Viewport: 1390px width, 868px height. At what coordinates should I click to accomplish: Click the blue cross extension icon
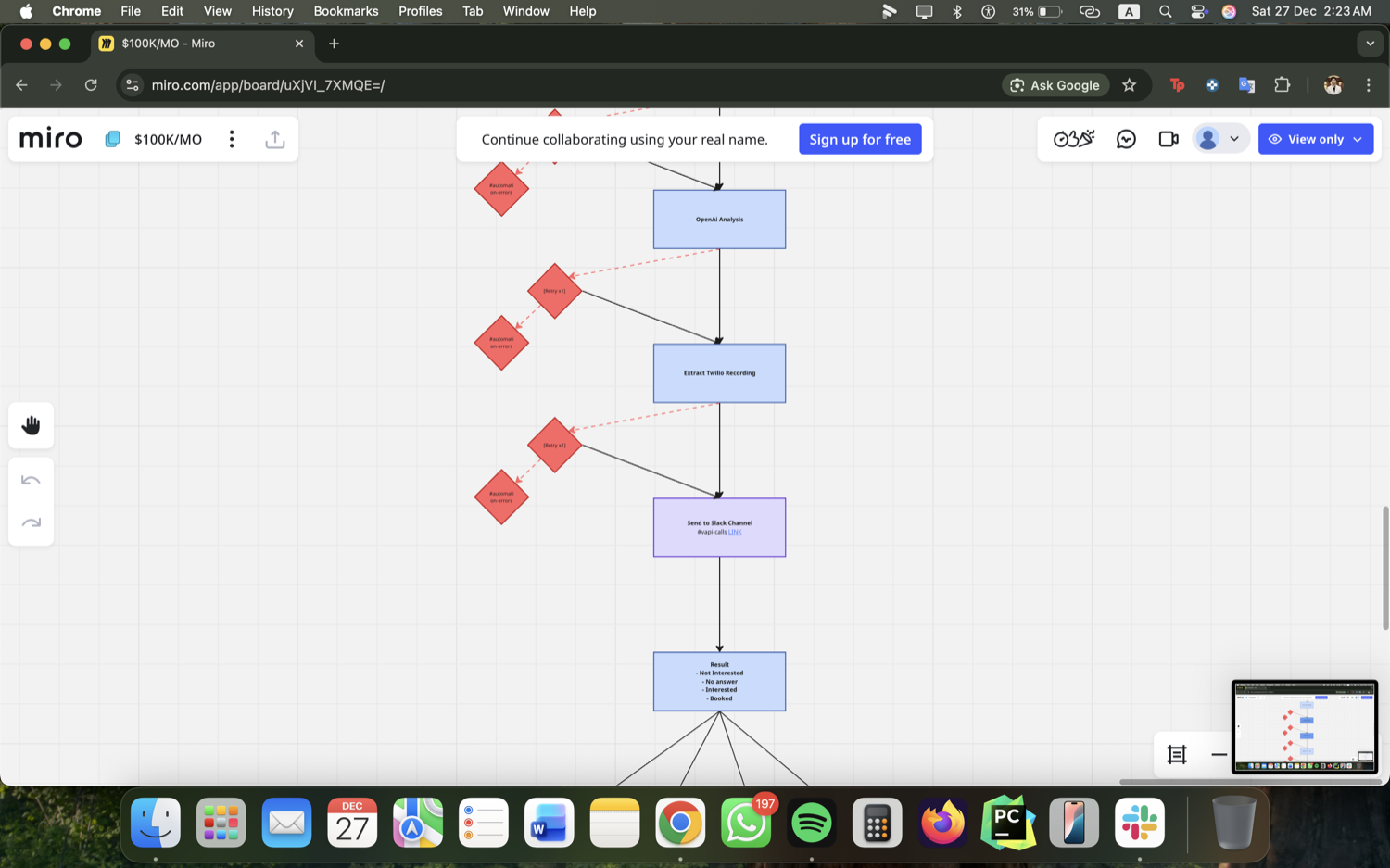[1212, 85]
